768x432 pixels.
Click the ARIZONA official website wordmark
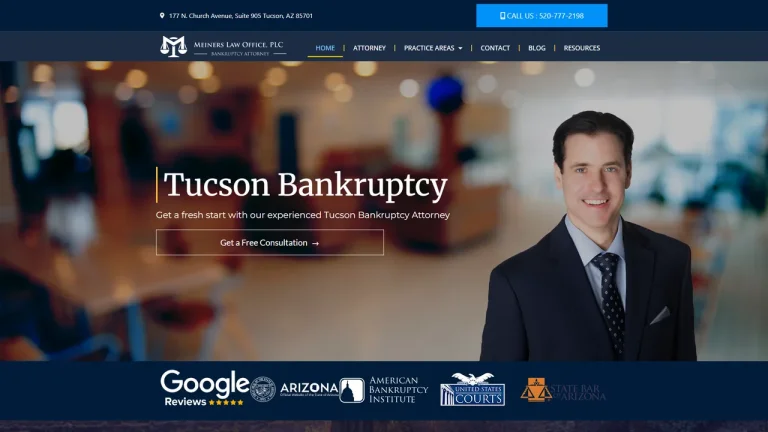coord(309,389)
